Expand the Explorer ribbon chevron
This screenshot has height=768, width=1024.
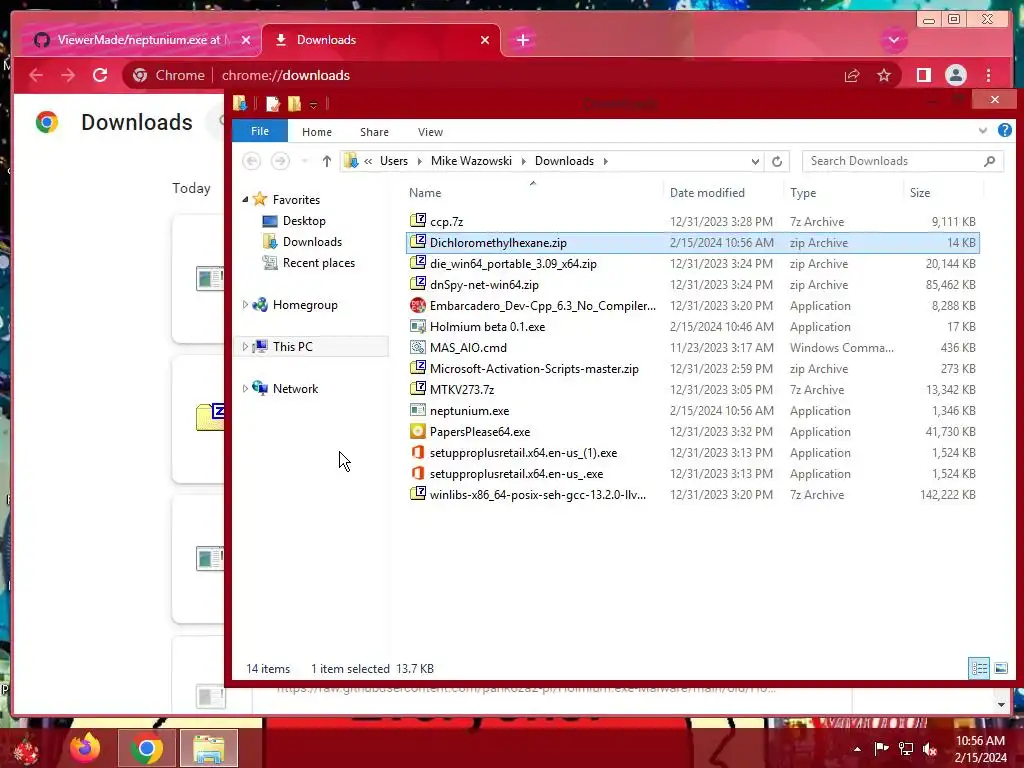[x=983, y=131]
